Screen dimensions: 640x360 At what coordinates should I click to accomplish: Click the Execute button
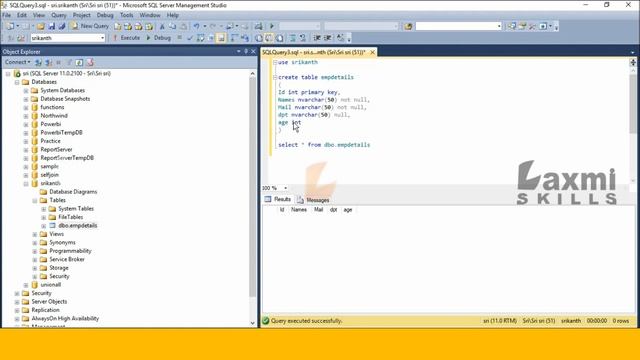(127, 38)
